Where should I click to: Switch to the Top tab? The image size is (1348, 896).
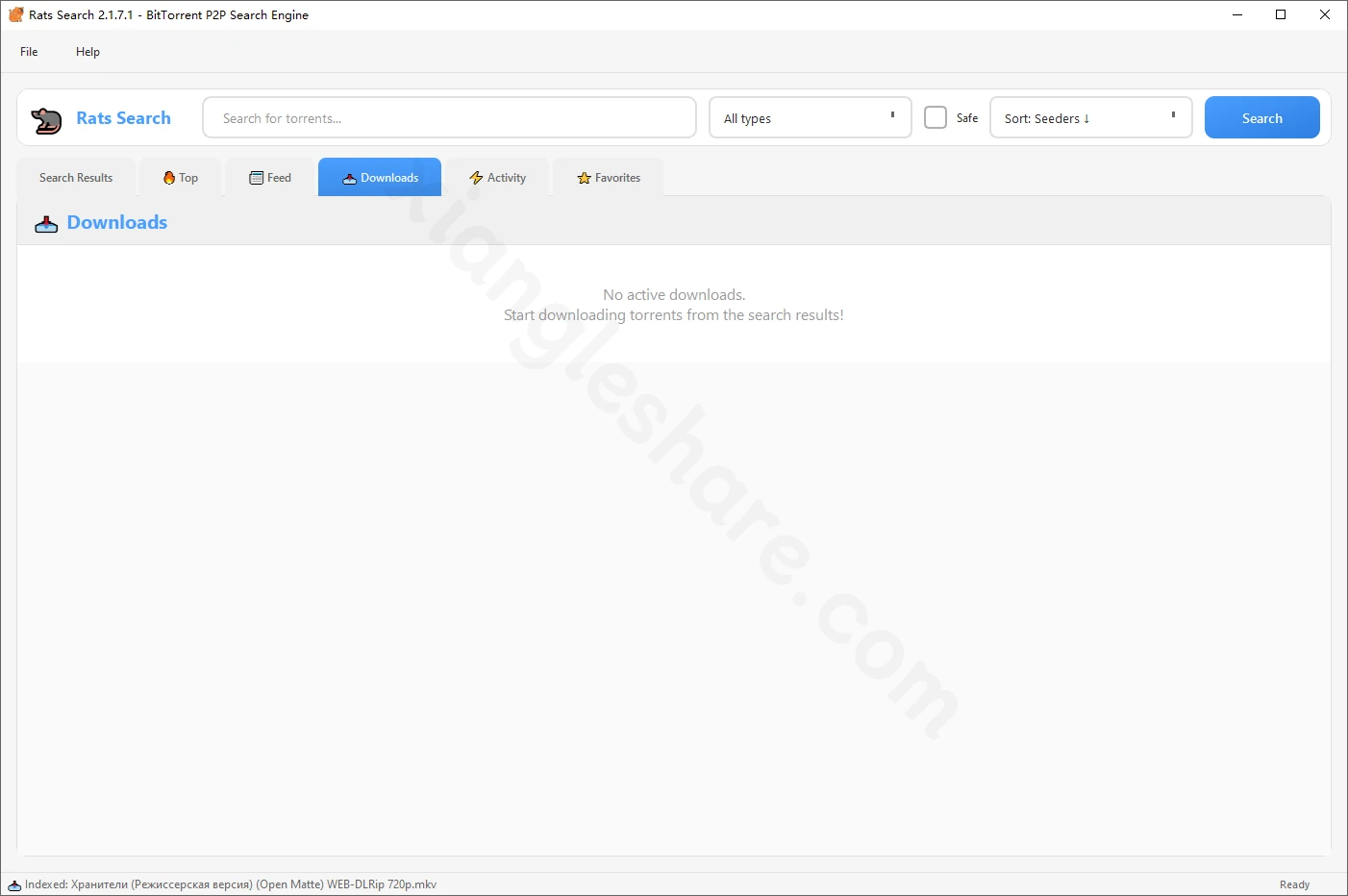[x=181, y=178]
